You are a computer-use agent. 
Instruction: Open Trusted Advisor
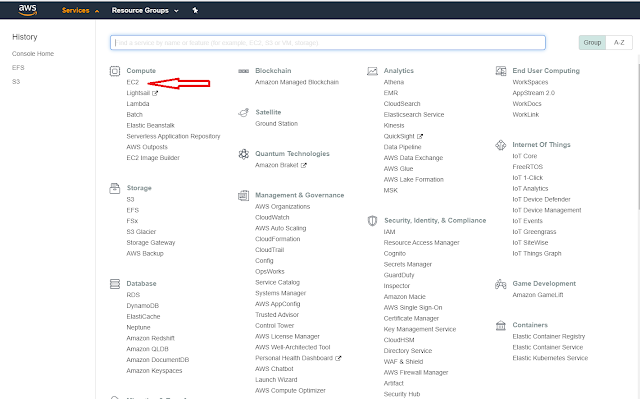point(277,315)
